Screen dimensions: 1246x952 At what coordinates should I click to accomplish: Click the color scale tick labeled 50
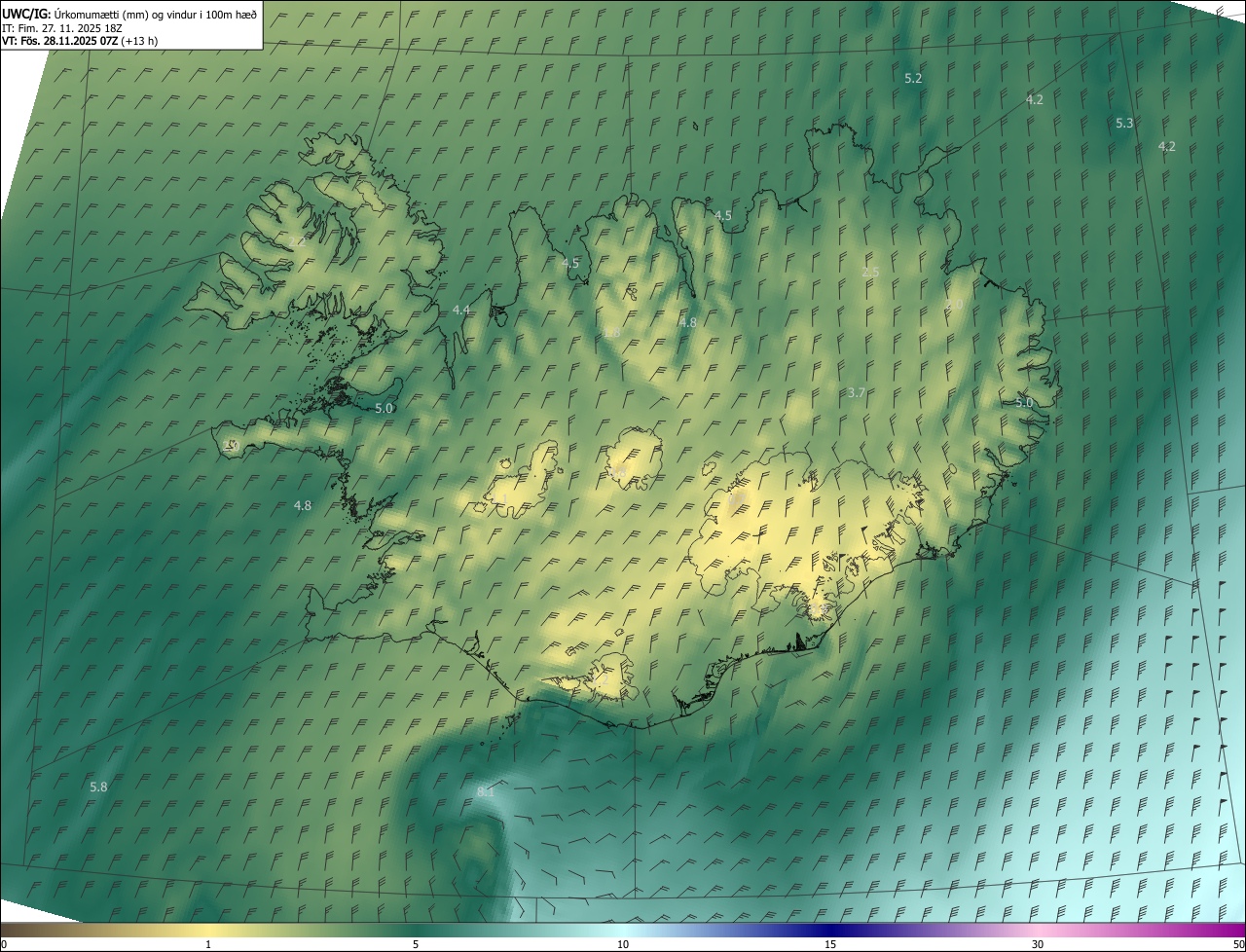tap(1238, 944)
